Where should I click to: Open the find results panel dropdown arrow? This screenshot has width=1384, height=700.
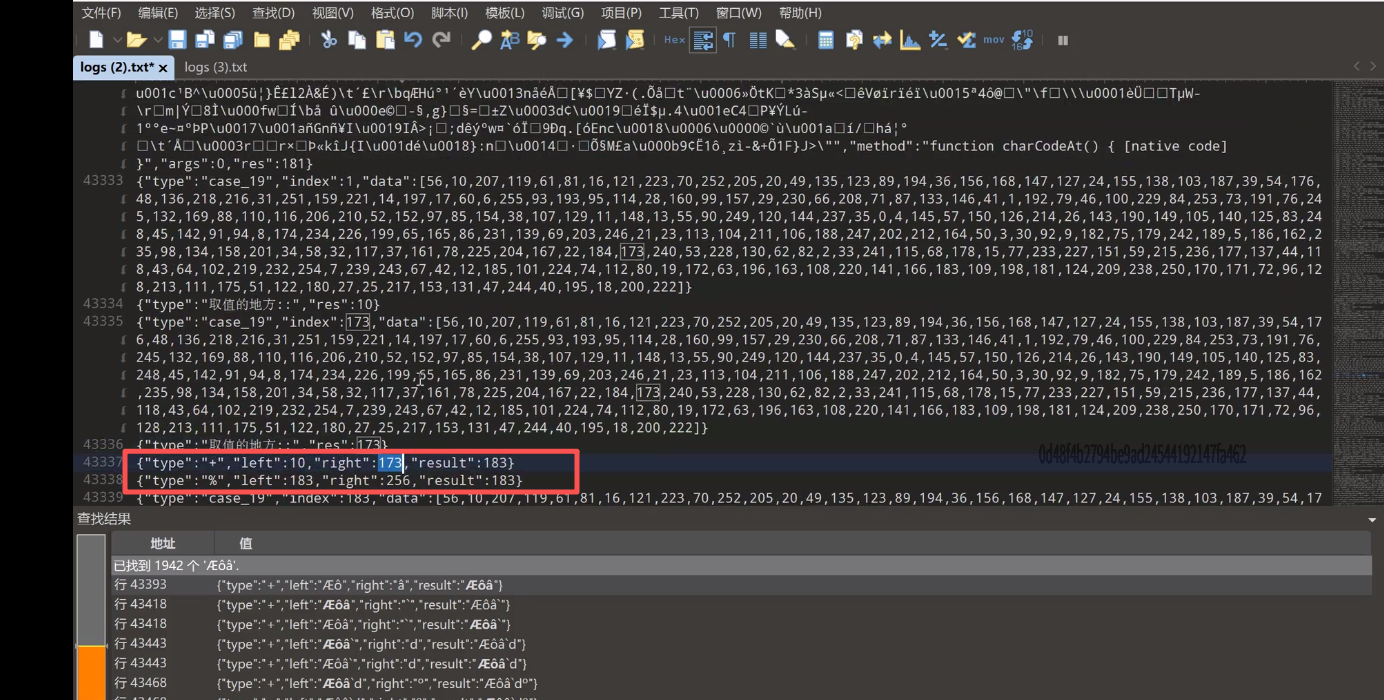pos(1372,520)
